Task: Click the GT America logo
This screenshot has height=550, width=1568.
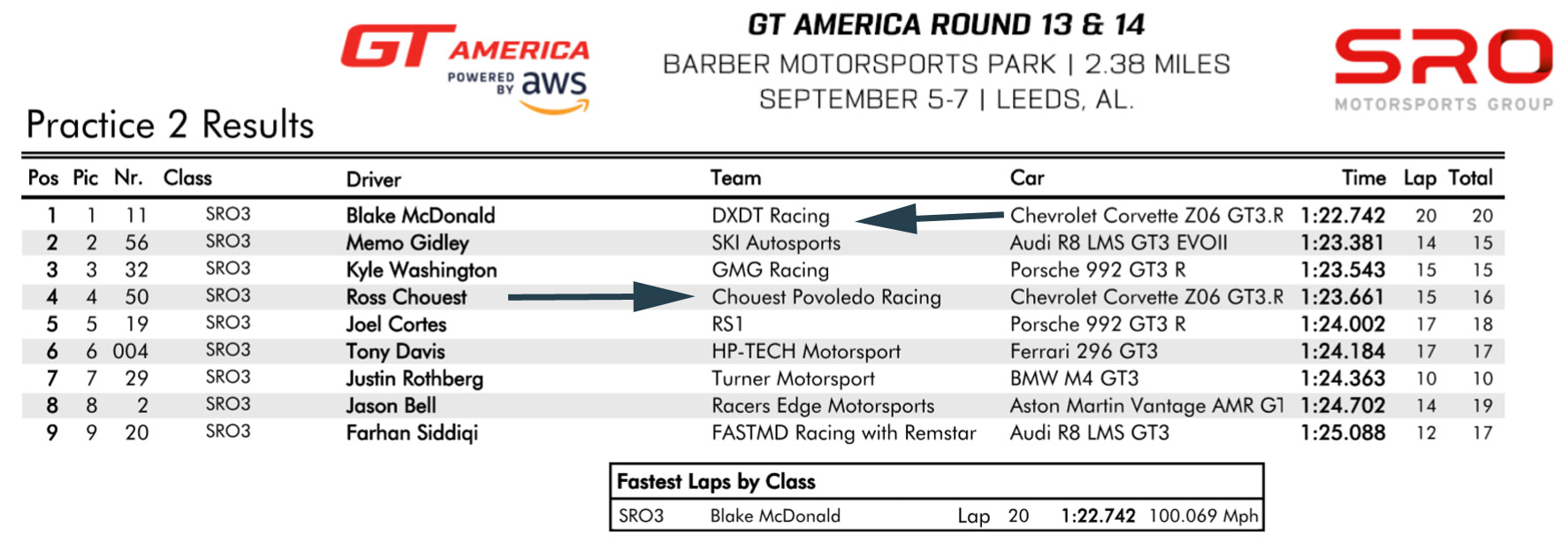Action: (x=464, y=48)
